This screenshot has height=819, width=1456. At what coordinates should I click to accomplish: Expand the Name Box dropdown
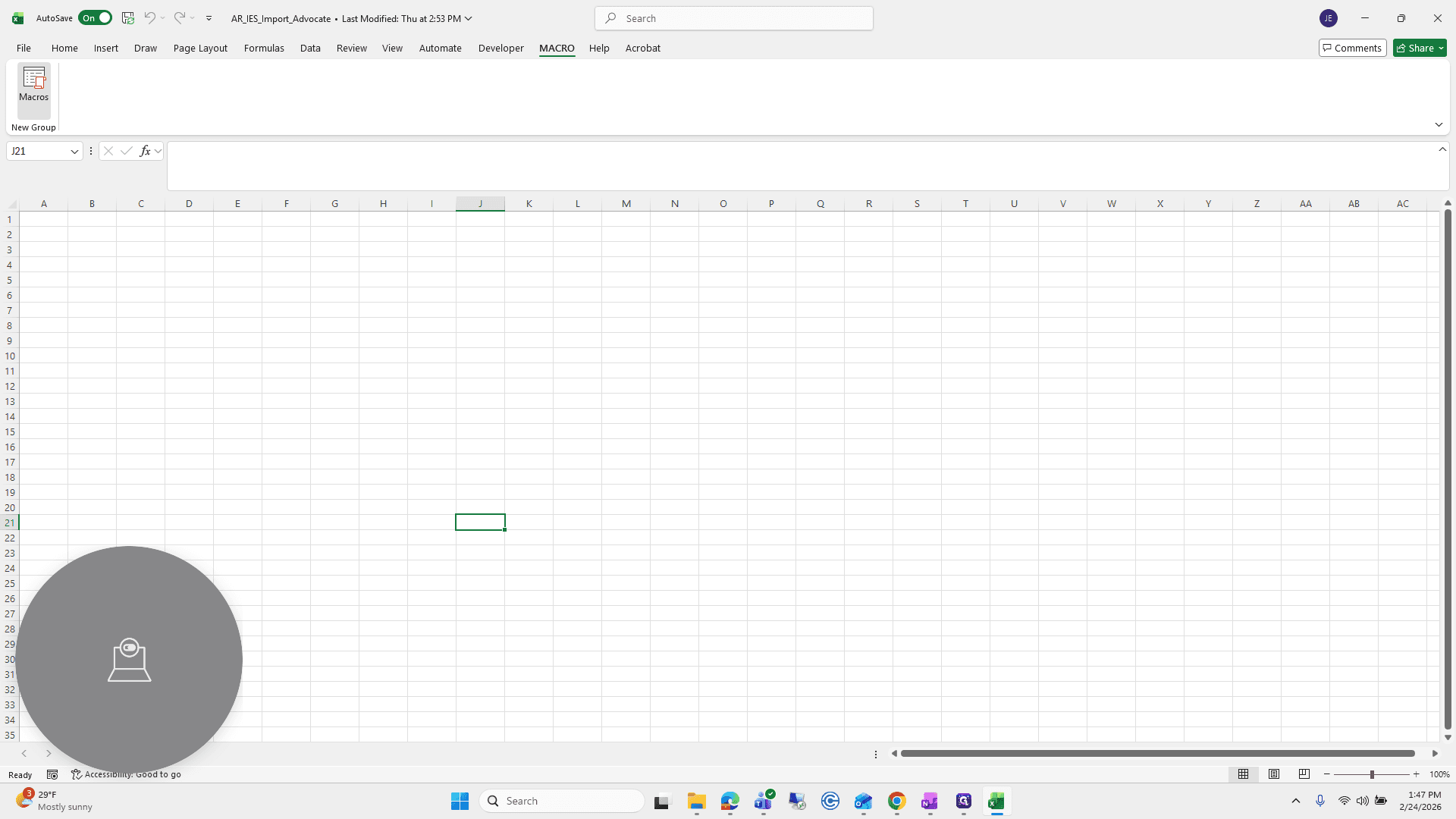pyautogui.click(x=74, y=151)
